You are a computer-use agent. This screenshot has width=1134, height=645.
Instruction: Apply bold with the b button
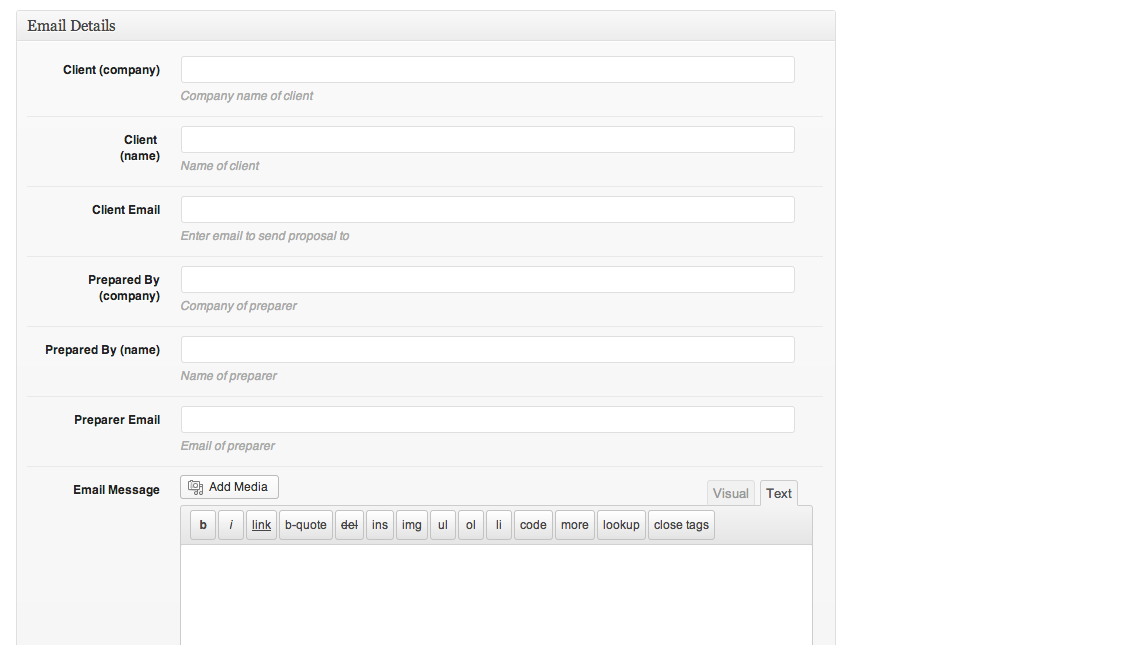203,525
